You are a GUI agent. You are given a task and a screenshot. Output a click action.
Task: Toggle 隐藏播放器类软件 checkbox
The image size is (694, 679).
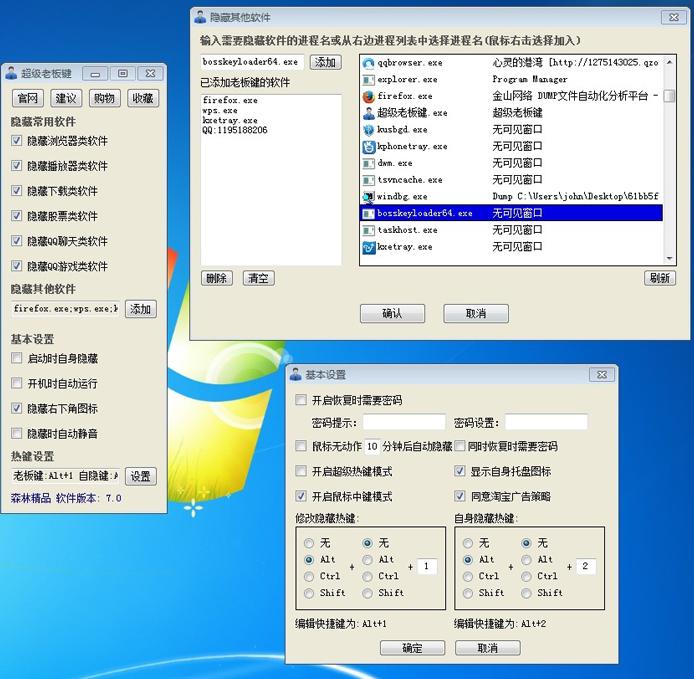click(16, 166)
